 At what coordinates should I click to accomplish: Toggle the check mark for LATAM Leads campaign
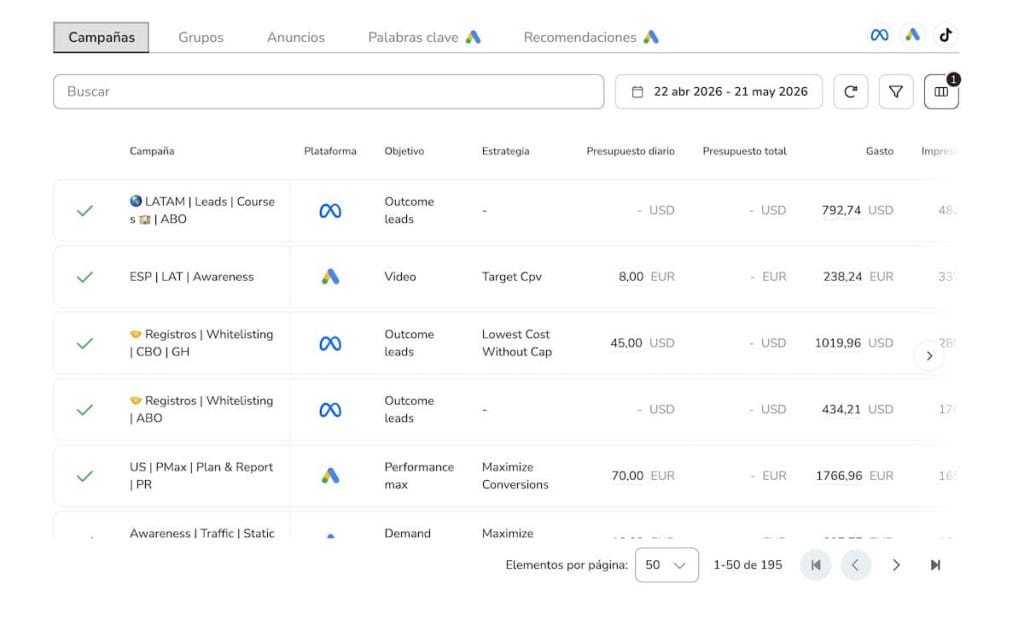coord(85,210)
